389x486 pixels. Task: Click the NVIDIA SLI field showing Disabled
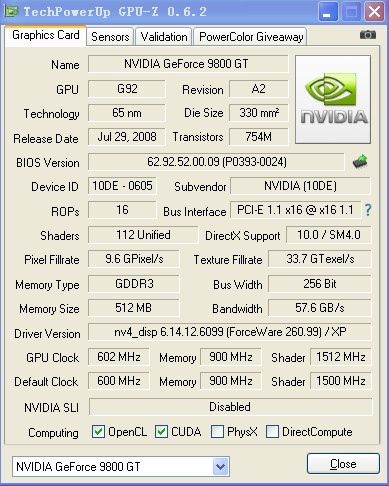click(230, 407)
